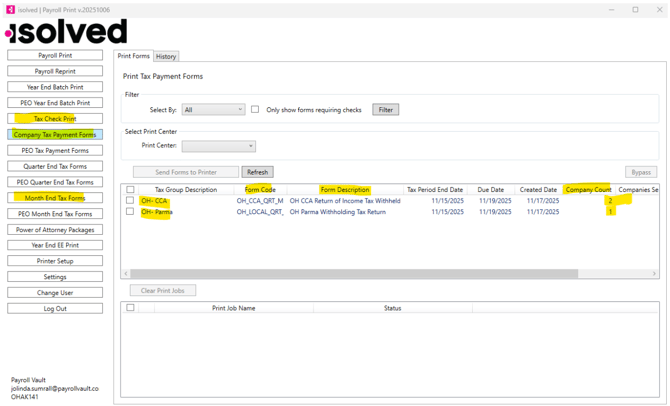Open the Print Center dropdown
This screenshot has height=406, width=670.
[219, 146]
